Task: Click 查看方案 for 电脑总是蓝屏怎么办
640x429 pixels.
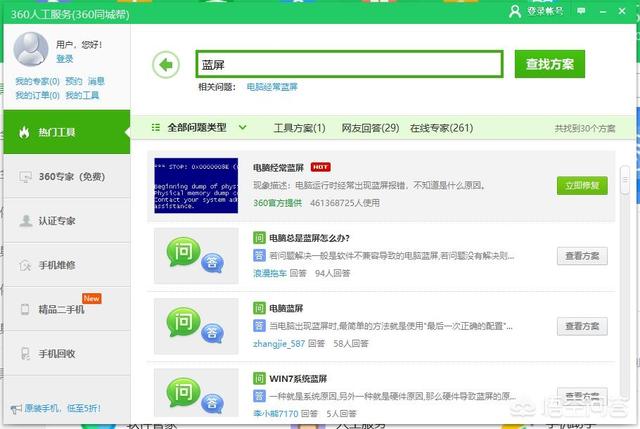Action: (x=582, y=256)
